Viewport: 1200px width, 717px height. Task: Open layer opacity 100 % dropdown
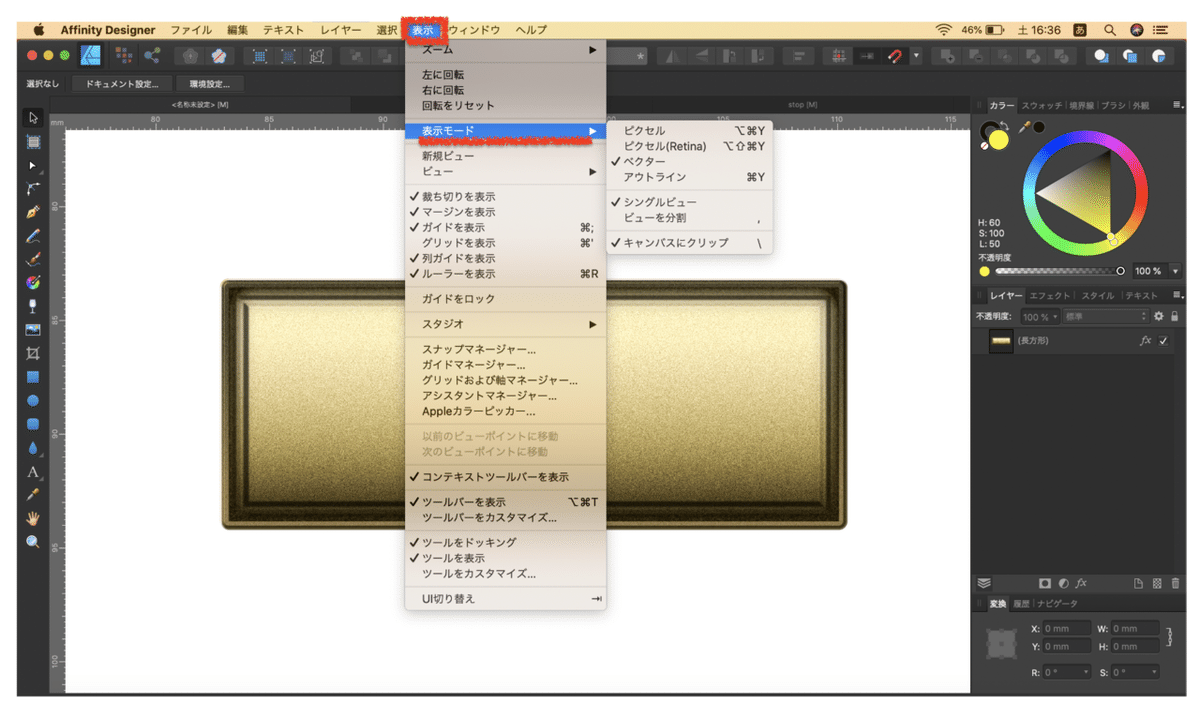[1039, 316]
